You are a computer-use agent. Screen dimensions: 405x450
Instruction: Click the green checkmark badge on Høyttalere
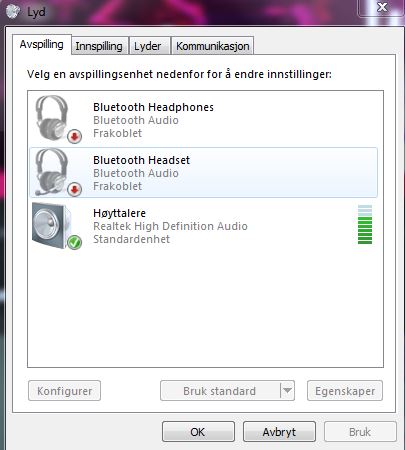tap(75, 242)
